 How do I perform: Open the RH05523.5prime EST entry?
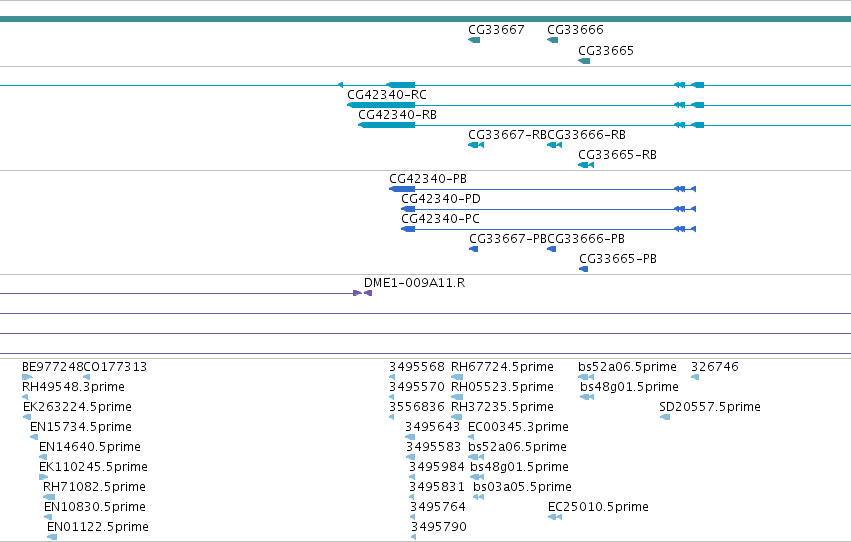pos(503,387)
